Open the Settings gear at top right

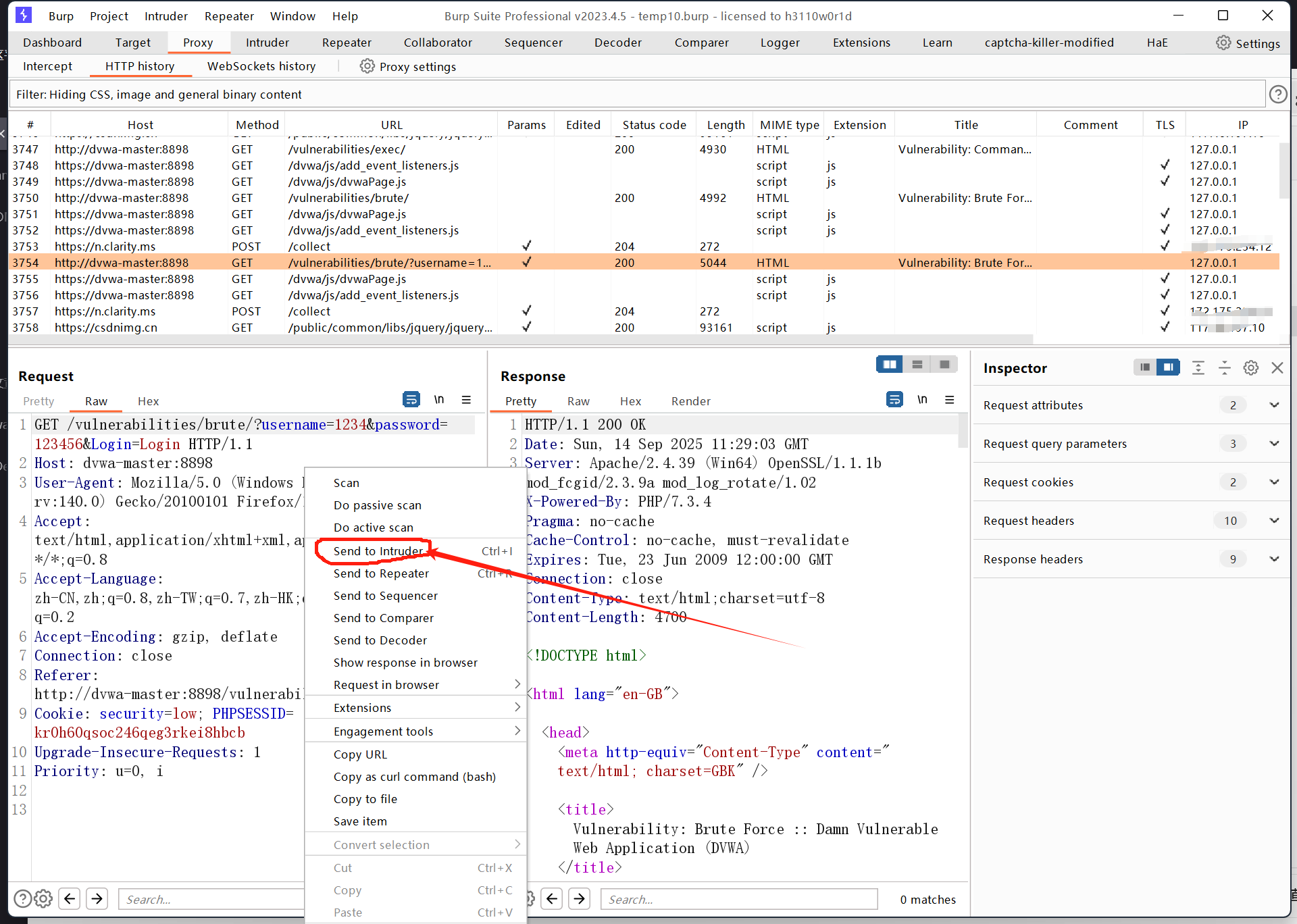[1223, 43]
